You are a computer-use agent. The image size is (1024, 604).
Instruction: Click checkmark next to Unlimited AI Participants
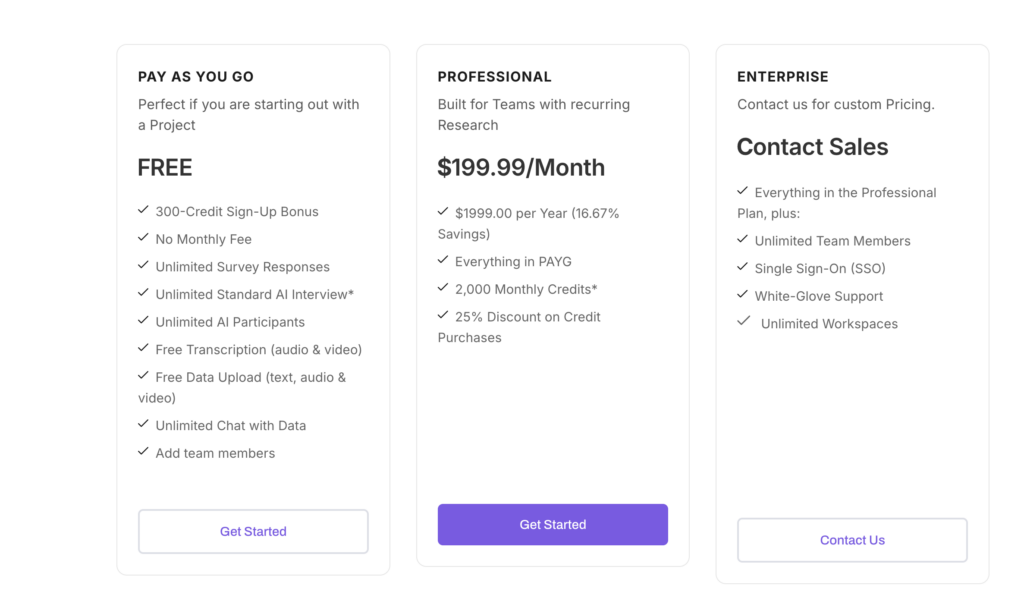tap(143, 320)
